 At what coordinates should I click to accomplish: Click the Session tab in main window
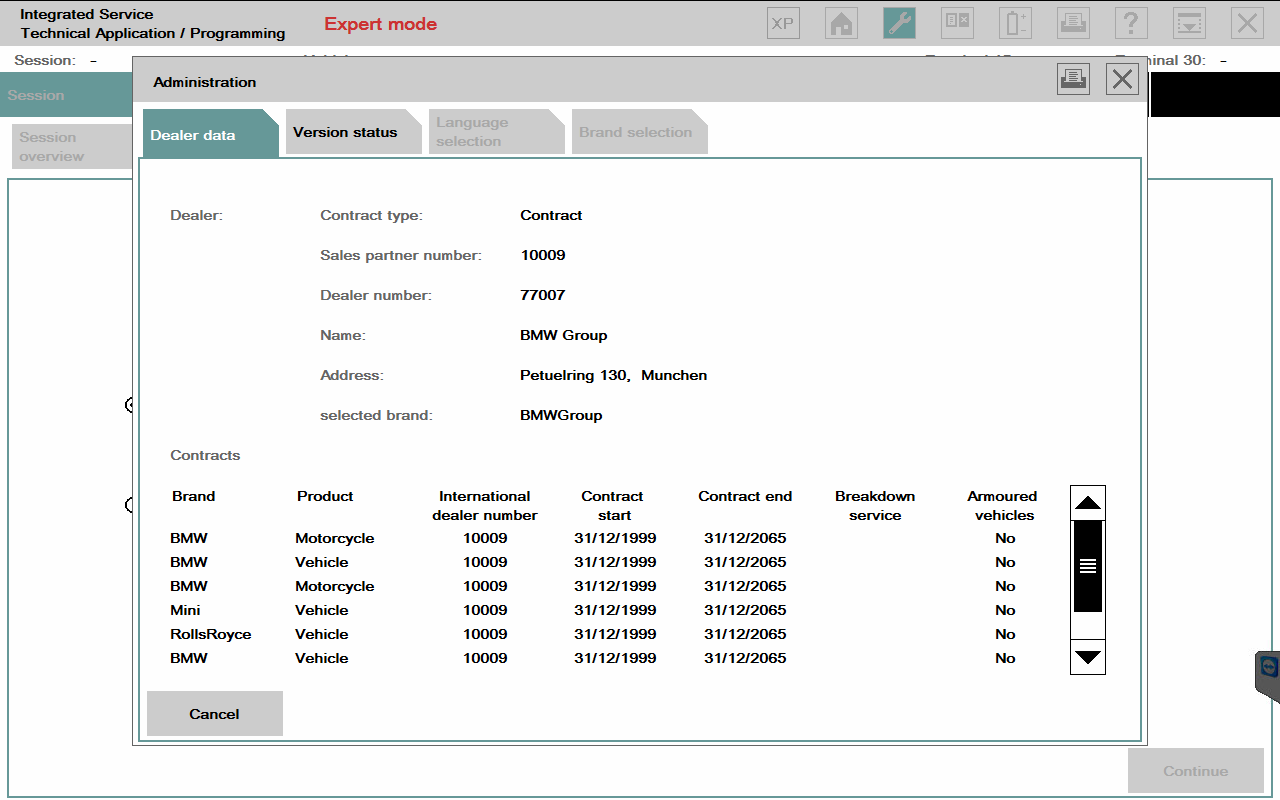[x=66, y=95]
